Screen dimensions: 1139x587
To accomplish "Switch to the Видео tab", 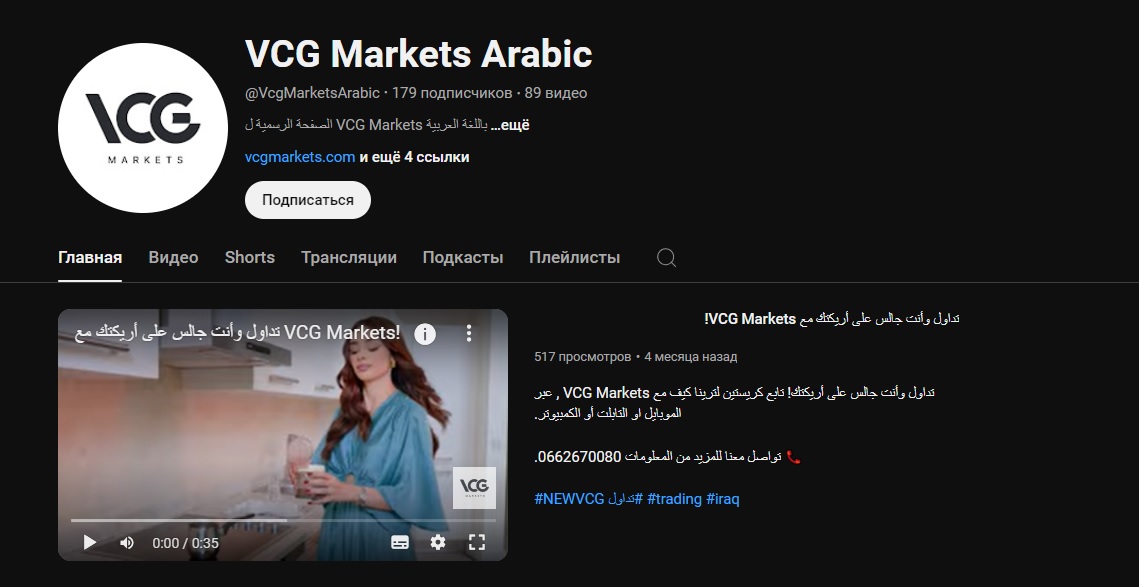I will point(174,257).
